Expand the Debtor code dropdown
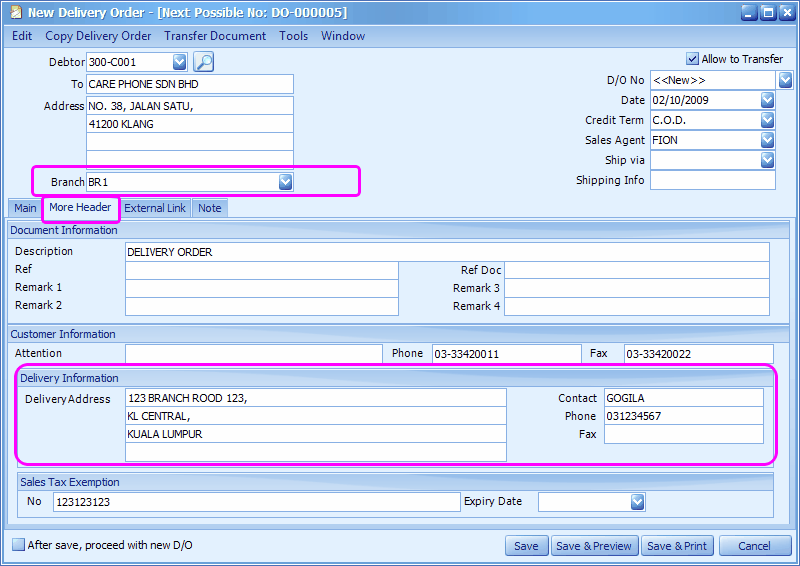This screenshot has height=566, width=800. [x=180, y=62]
